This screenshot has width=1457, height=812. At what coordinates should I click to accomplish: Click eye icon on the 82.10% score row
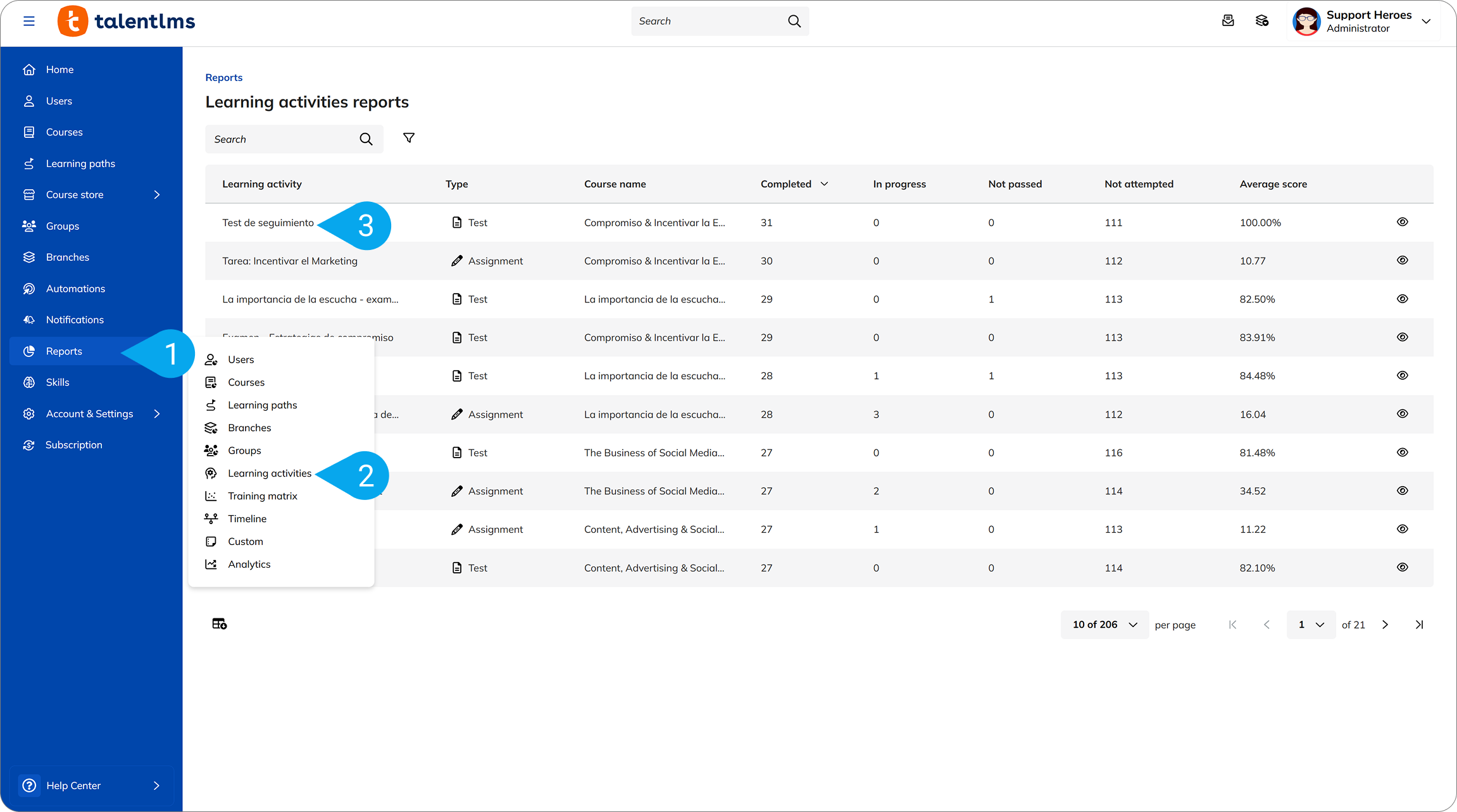tap(1403, 567)
